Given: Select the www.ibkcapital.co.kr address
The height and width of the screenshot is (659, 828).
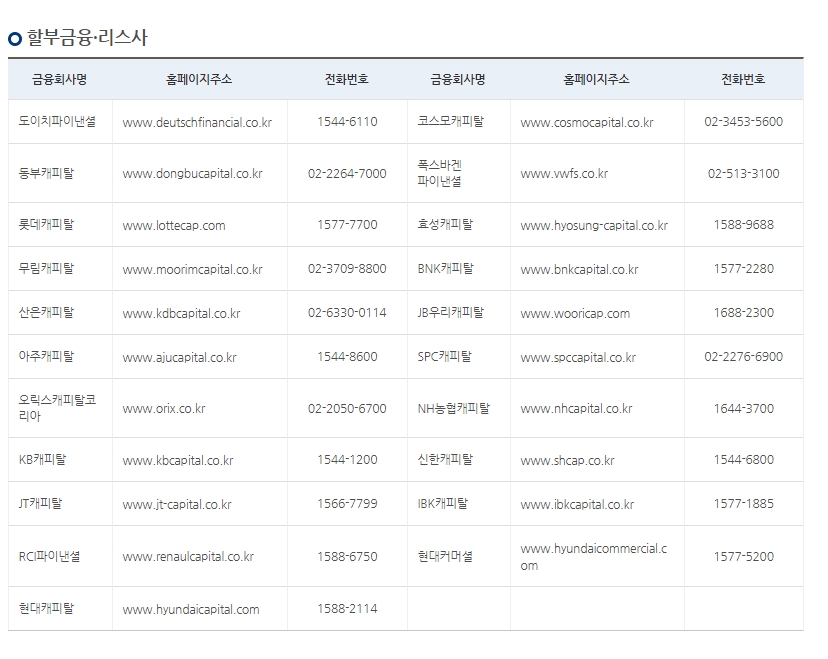Looking at the screenshot, I should [x=577, y=504].
